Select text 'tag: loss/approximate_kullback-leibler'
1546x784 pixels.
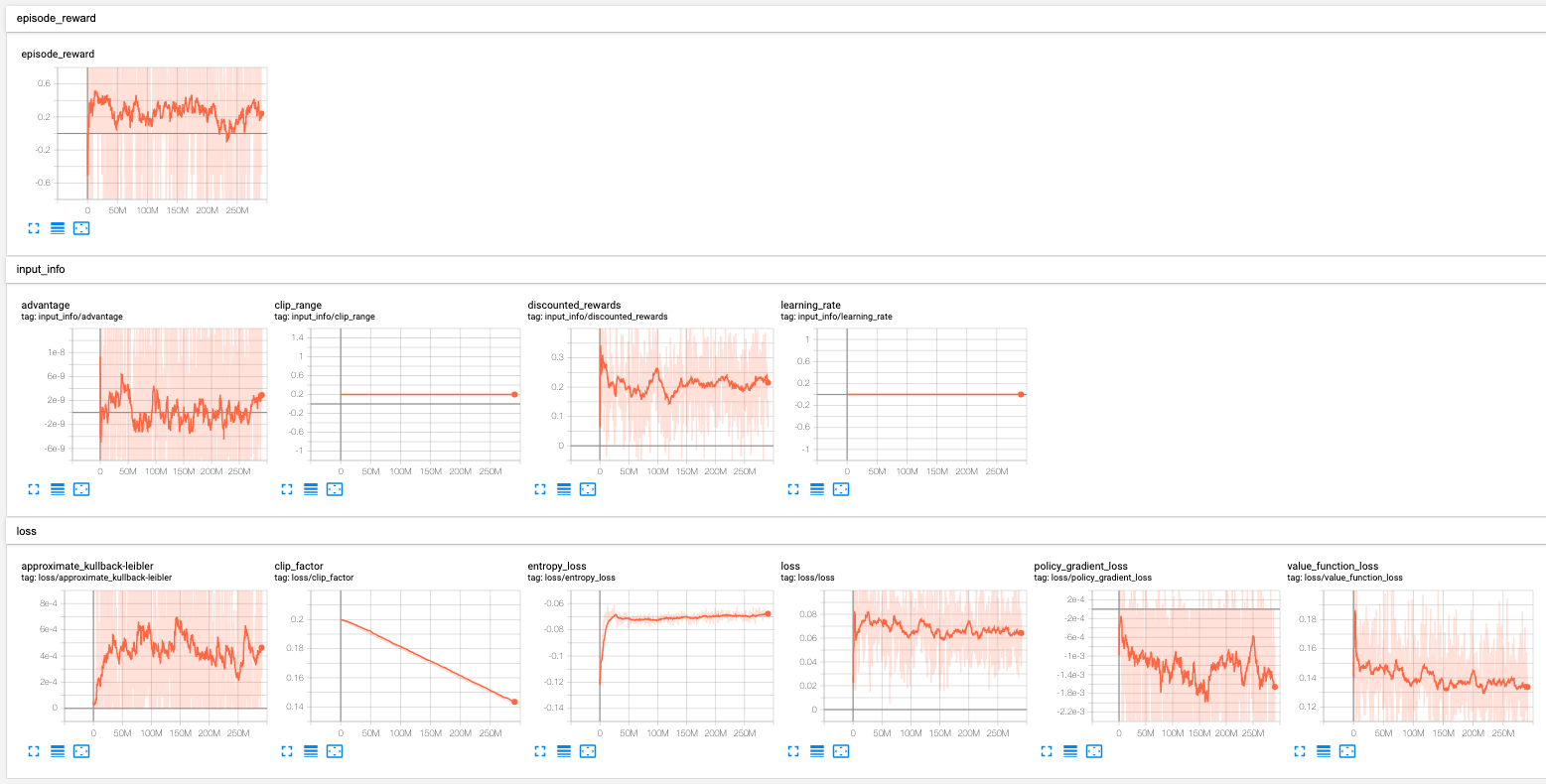tap(96, 578)
